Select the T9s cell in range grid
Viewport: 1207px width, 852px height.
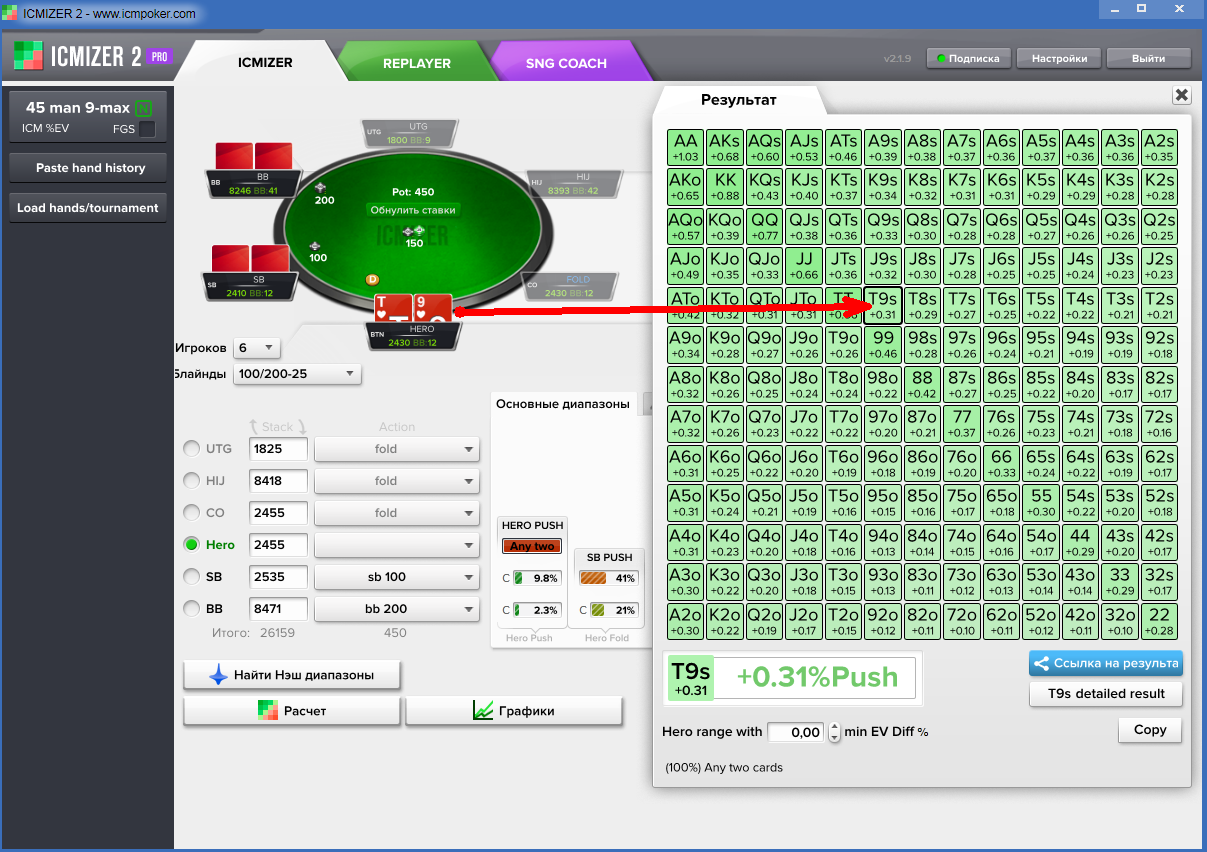click(x=883, y=305)
